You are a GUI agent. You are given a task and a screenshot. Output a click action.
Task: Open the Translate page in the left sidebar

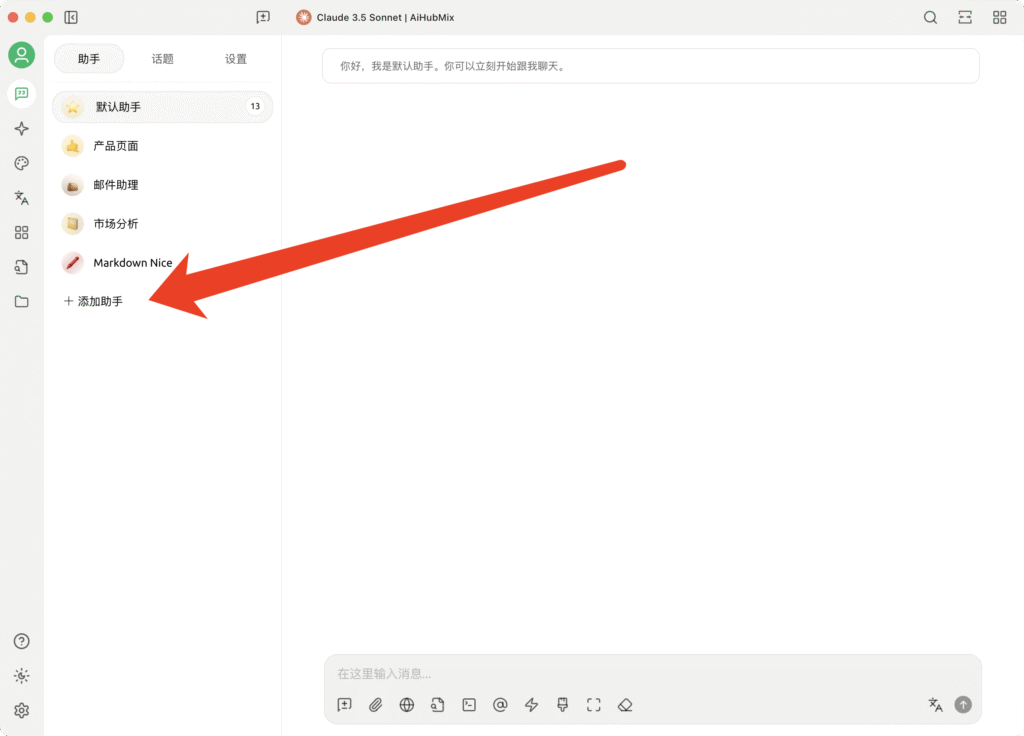tap(21, 198)
